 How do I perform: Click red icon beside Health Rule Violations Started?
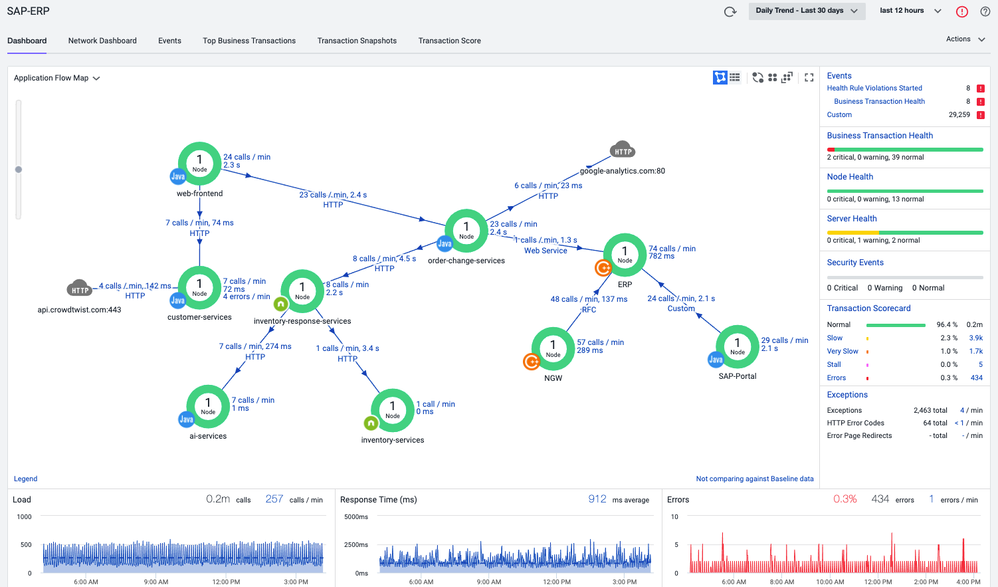tap(980, 88)
